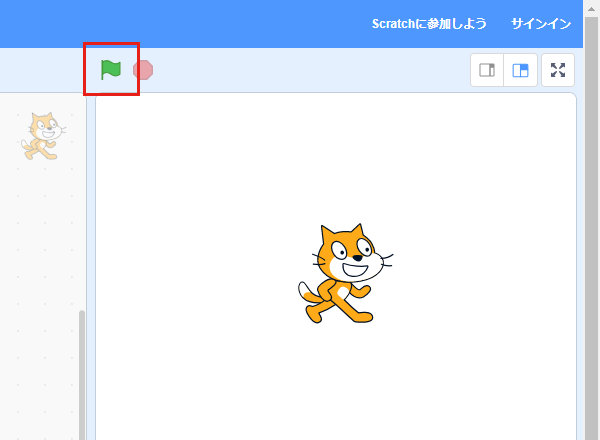Switch to the large stage layout
Viewport: 600px width, 440px height.
pos(520,70)
